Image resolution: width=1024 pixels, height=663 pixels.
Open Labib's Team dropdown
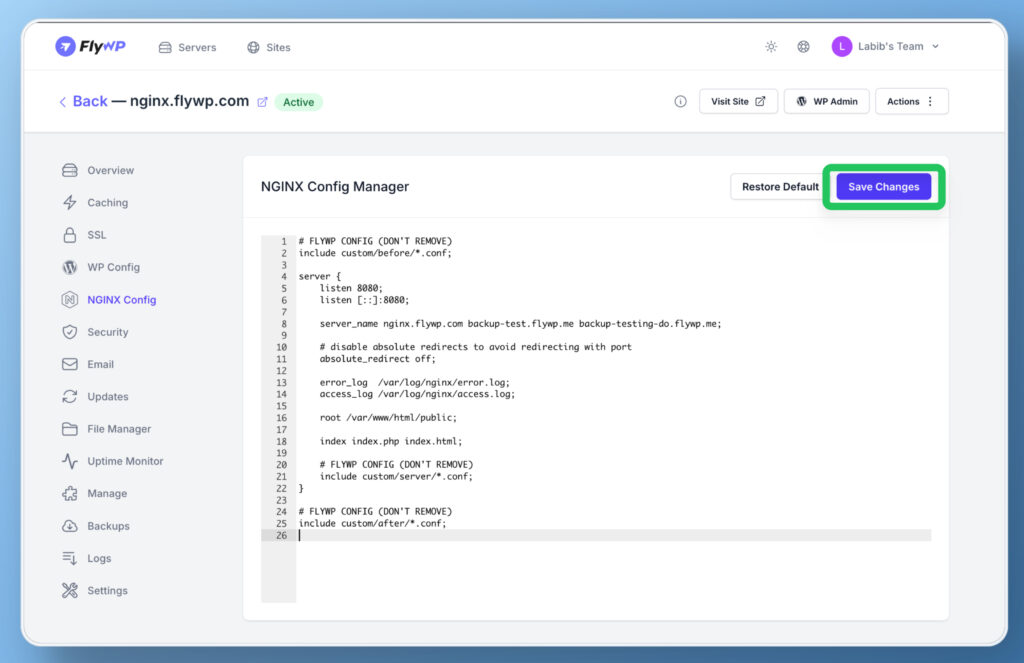click(886, 46)
